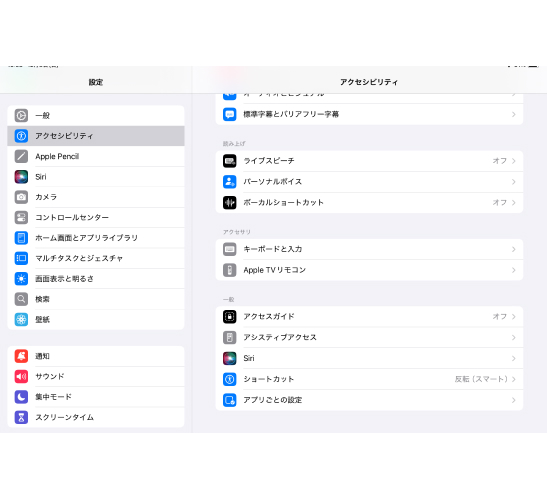Viewport: 547px width, 500px height.
Task: Tap the 画面表示と明るさ sun icon
Action: click(x=21, y=279)
